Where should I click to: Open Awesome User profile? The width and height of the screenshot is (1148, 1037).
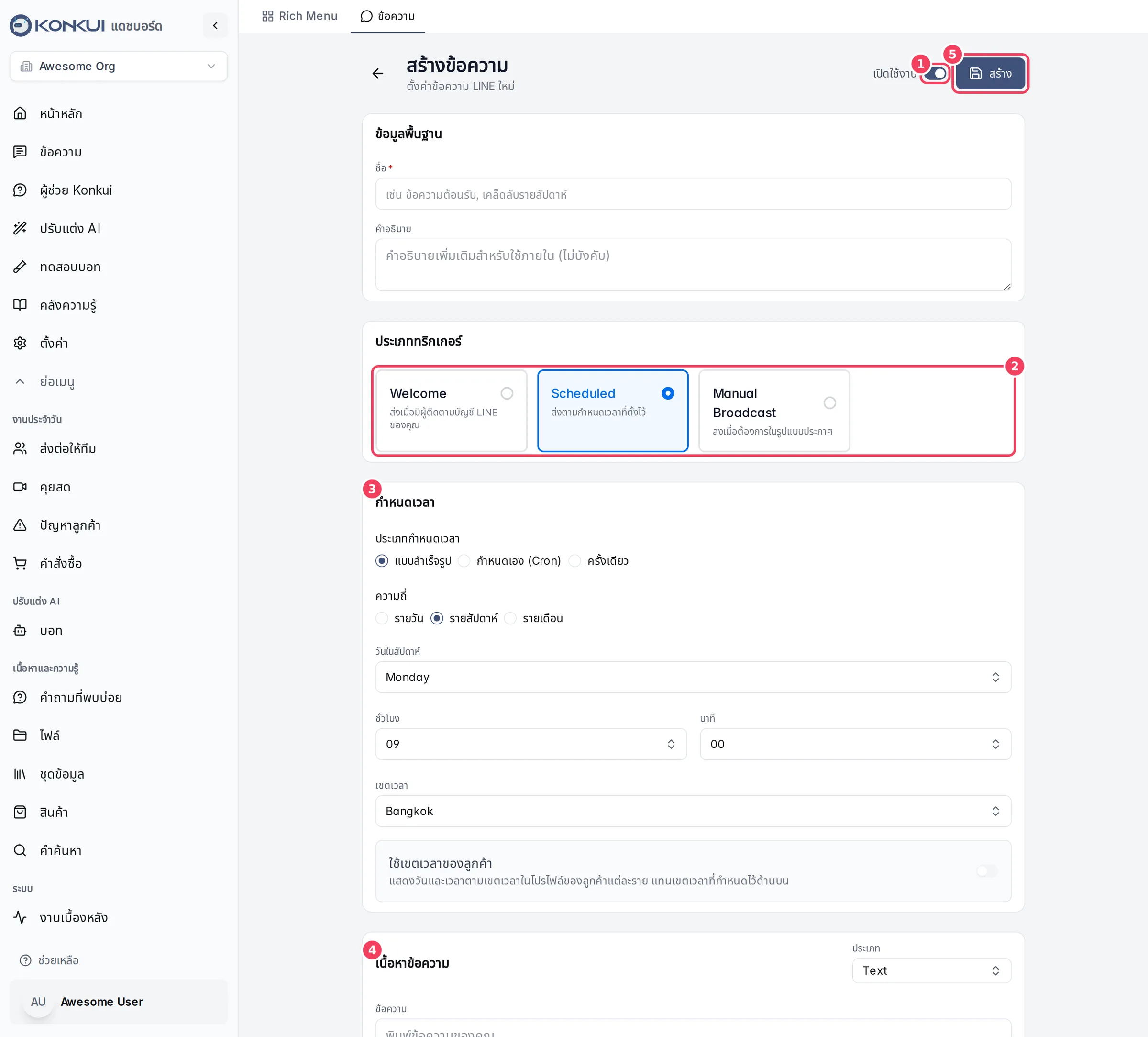(119, 1001)
